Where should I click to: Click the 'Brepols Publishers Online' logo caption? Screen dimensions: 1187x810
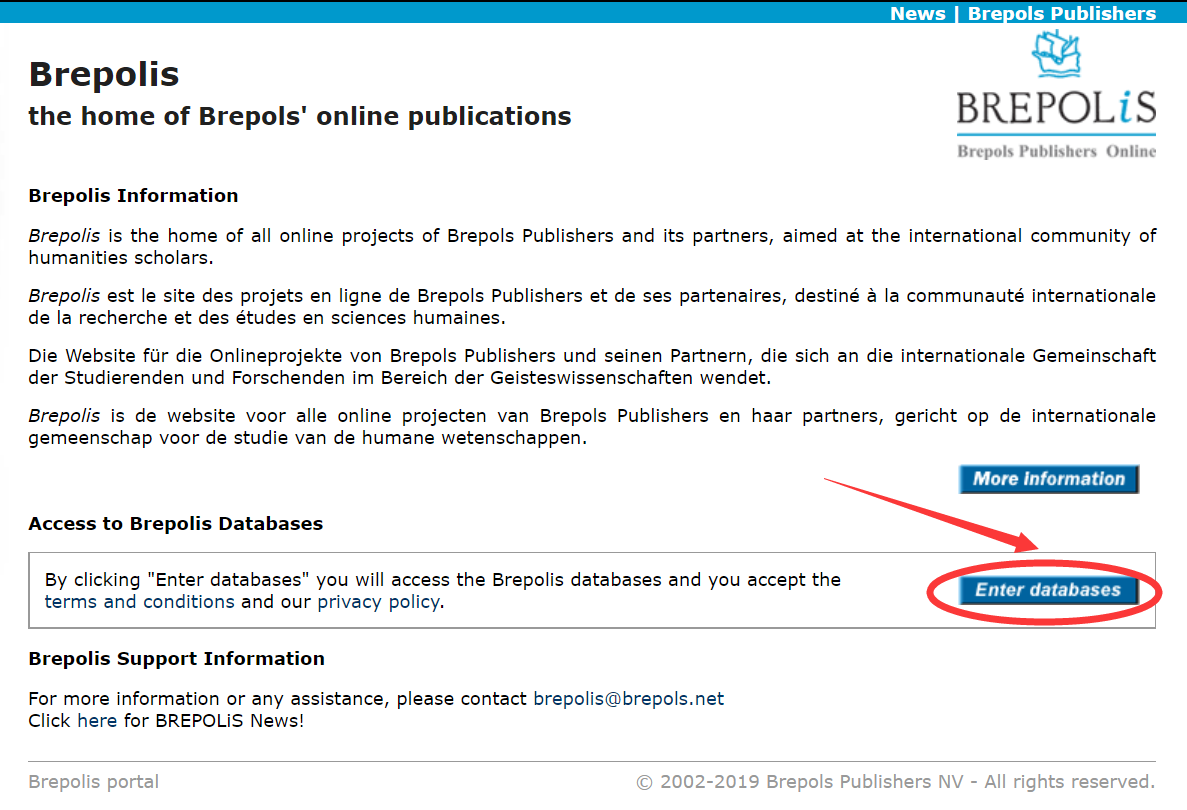(1056, 151)
